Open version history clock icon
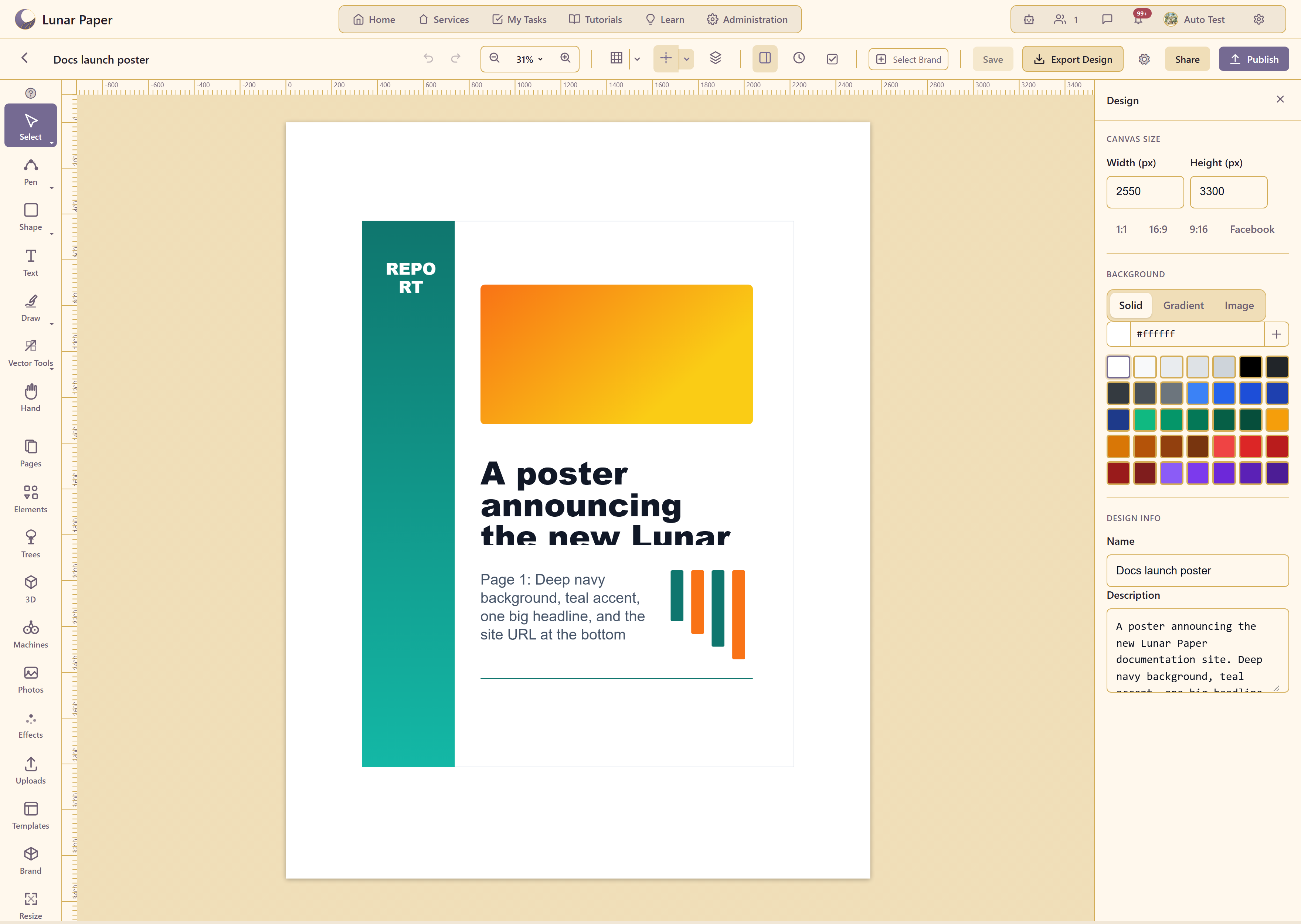1301x924 pixels. (799, 58)
